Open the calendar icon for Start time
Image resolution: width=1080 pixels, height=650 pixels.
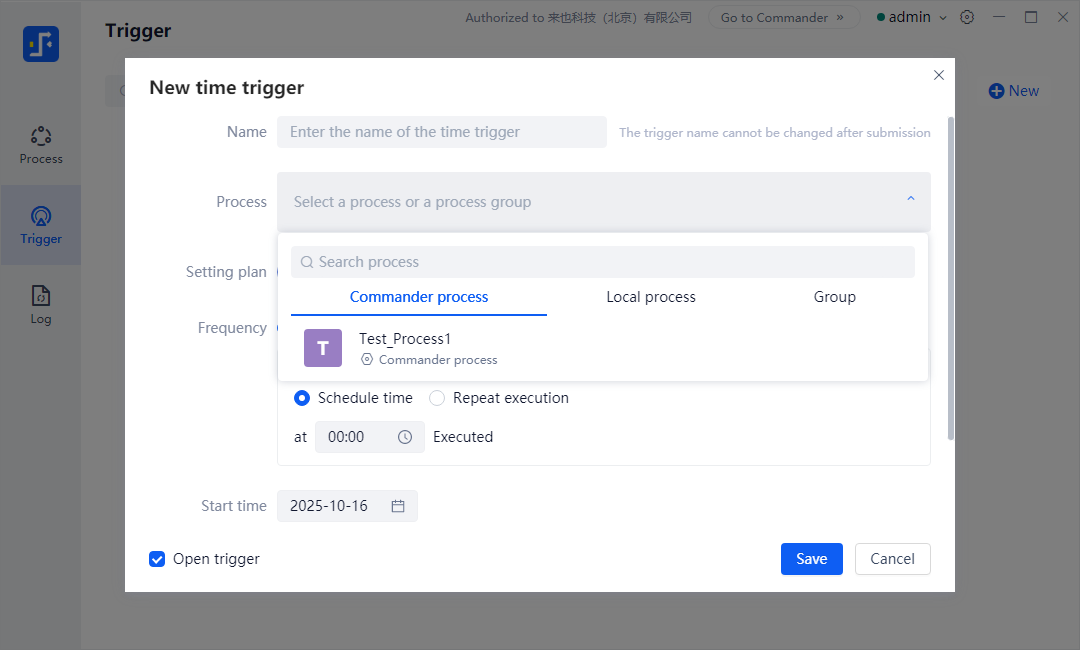click(x=398, y=506)
